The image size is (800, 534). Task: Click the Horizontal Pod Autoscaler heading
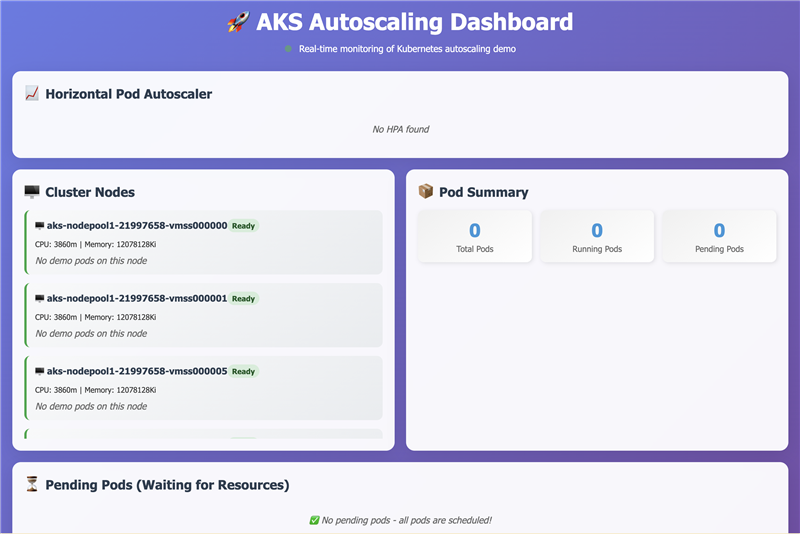[x=129, y=94]
